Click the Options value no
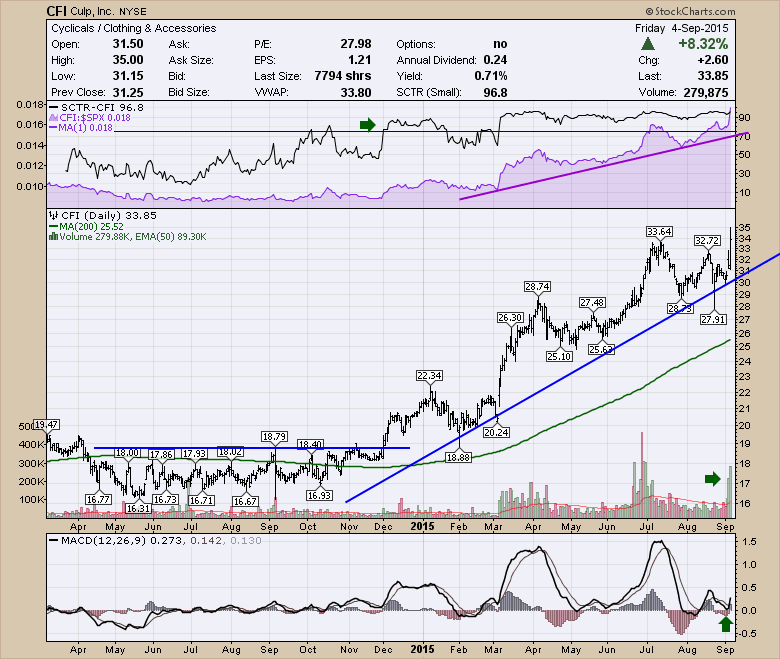 pyautogui.click(x=500, y=44)
